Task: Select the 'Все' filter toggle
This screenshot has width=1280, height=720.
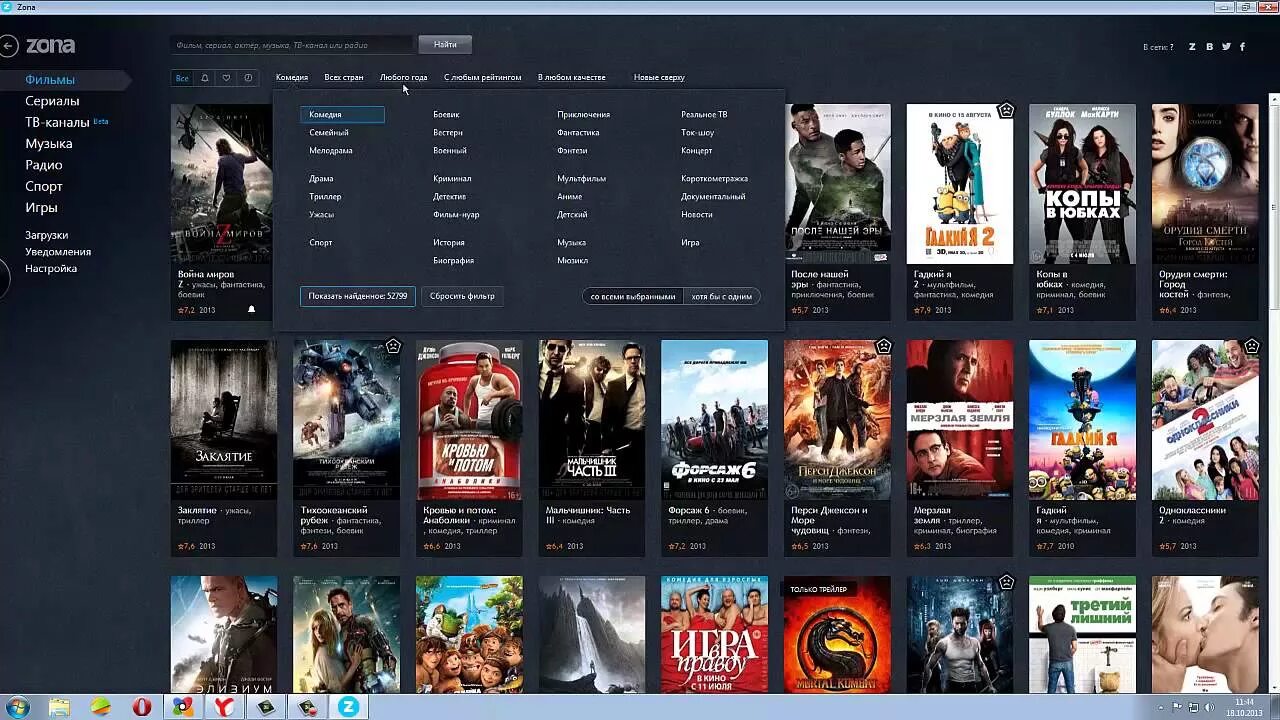Action: click(x=182, y=77)
